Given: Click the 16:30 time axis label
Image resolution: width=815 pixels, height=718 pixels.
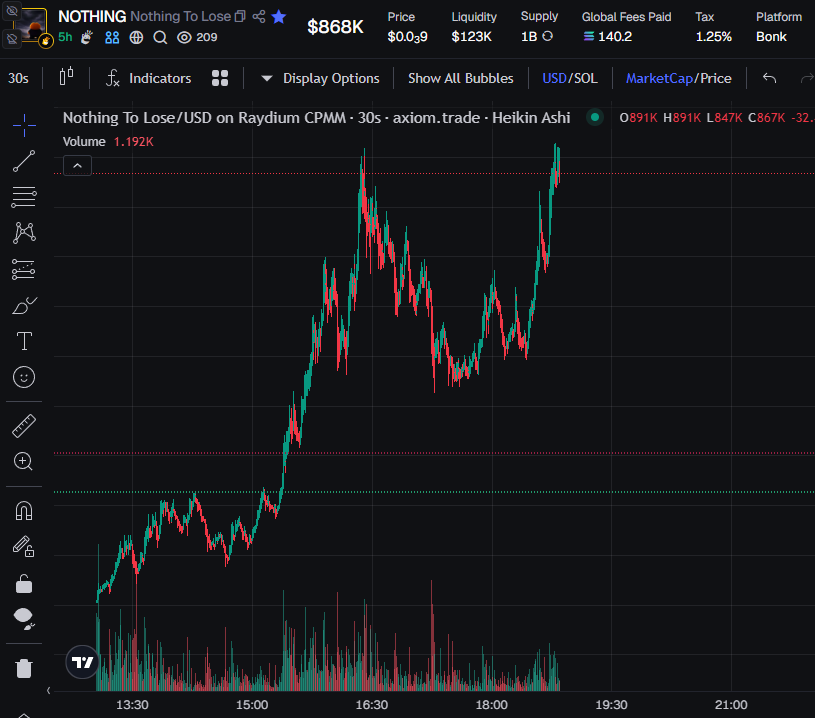Looking at the screenshot, I should click(372, 705).
